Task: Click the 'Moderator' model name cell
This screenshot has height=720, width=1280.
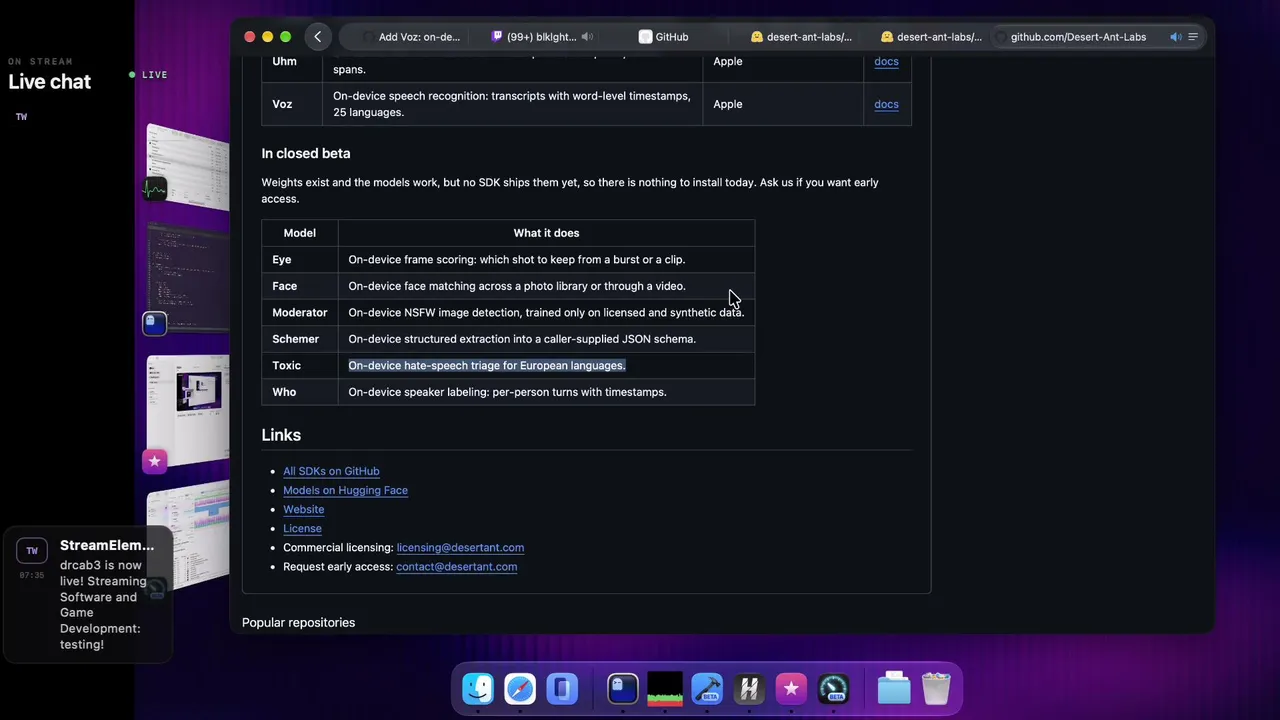Action: point(300,312)
